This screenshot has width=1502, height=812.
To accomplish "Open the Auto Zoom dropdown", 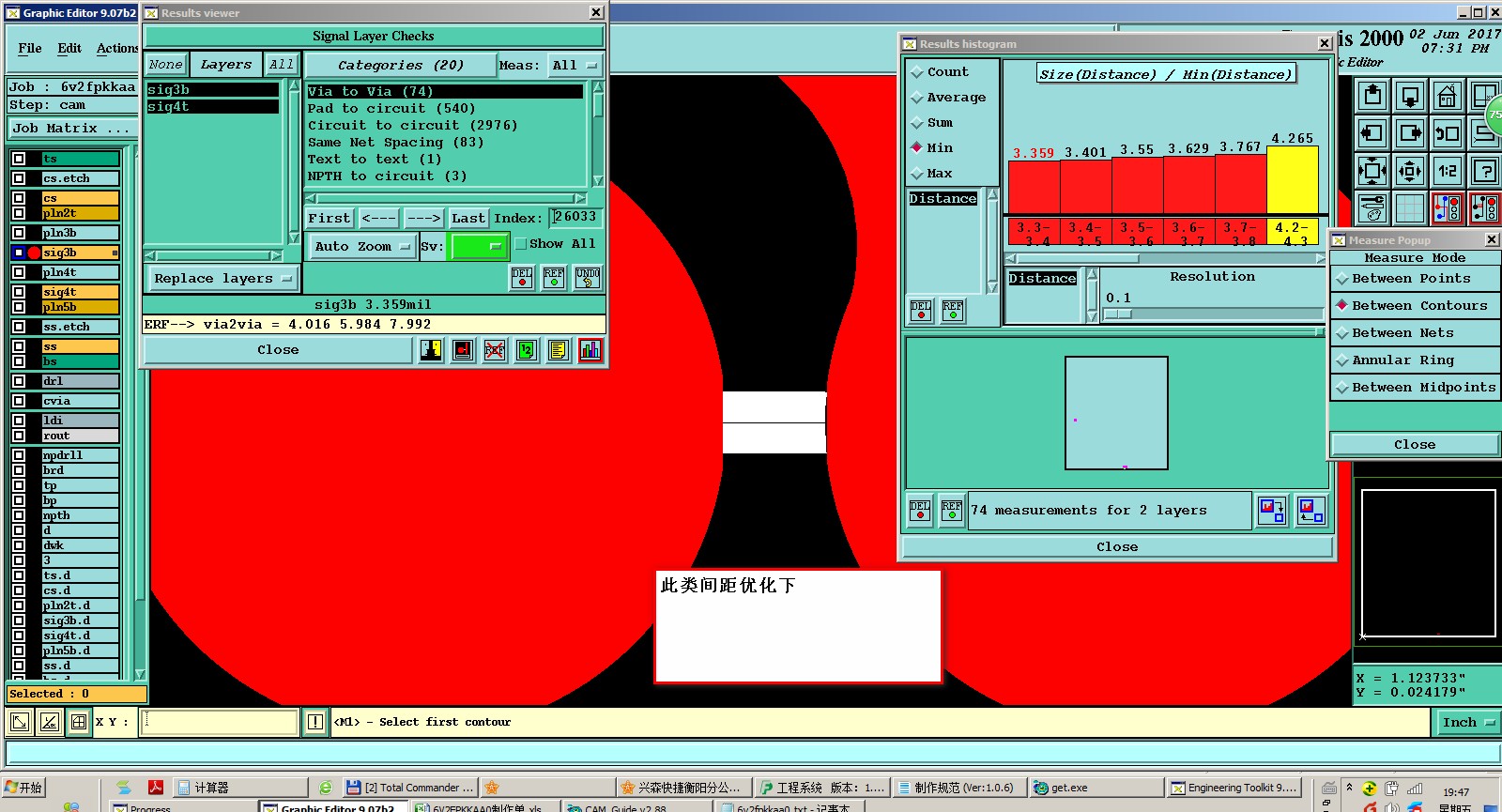I will click(362, 247).
